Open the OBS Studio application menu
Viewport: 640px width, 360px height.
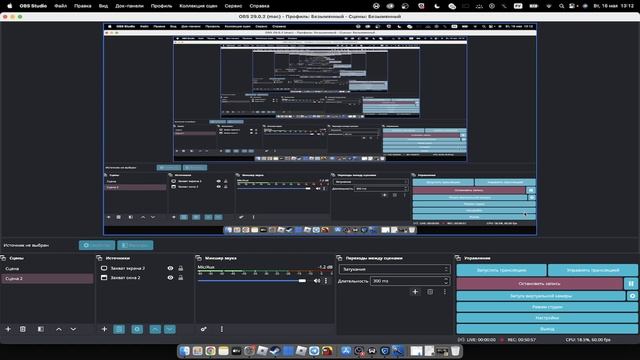[x=33, y=6]
